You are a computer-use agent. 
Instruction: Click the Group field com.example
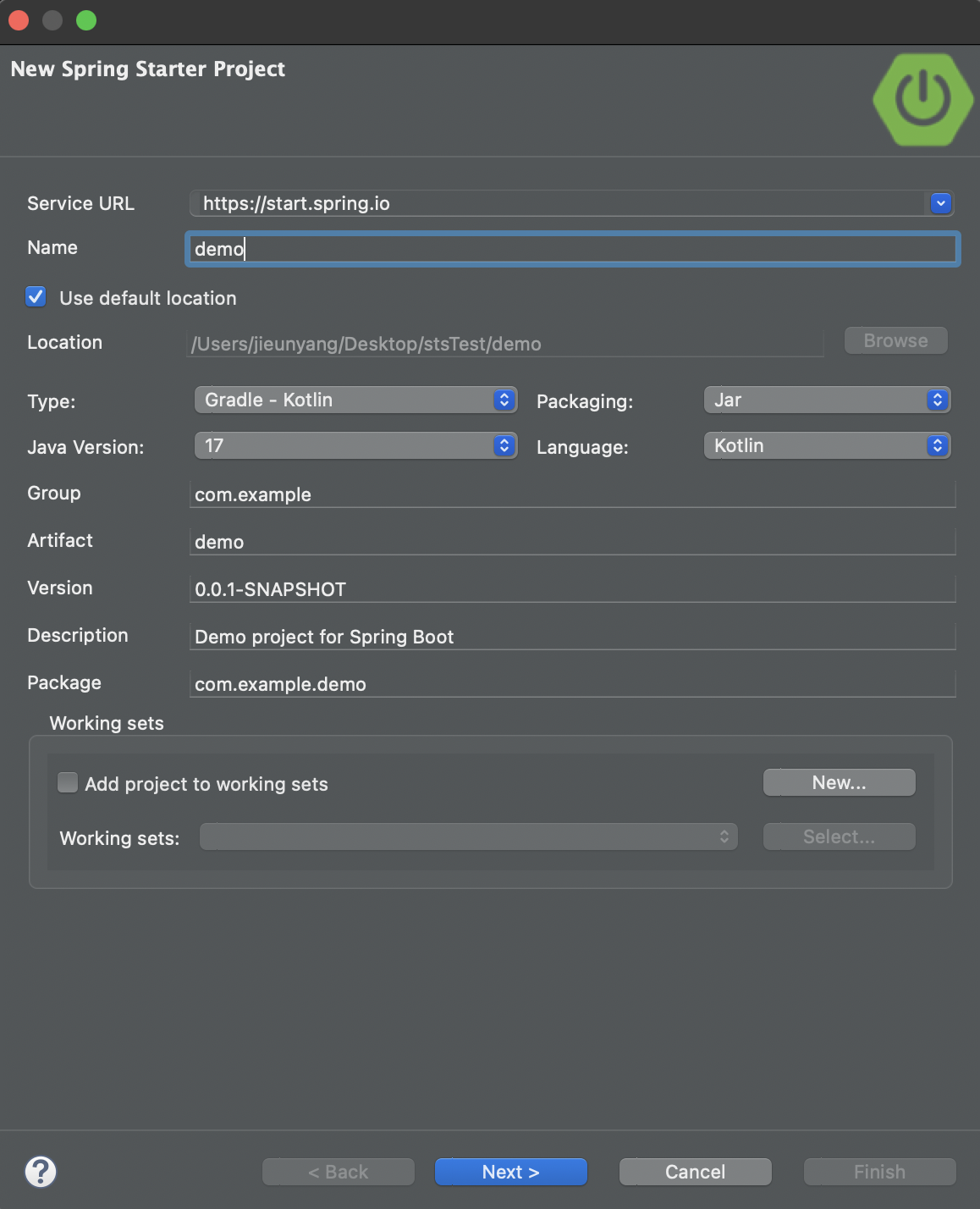pyautogui.click(x=573, y=494)
